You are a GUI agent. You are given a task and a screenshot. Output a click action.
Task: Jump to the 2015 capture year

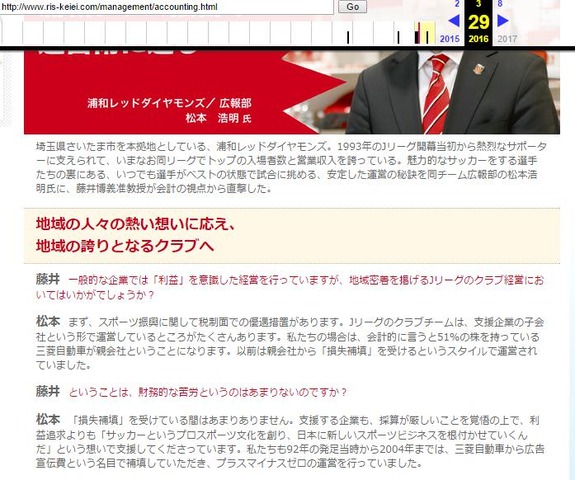coord(450,39)
